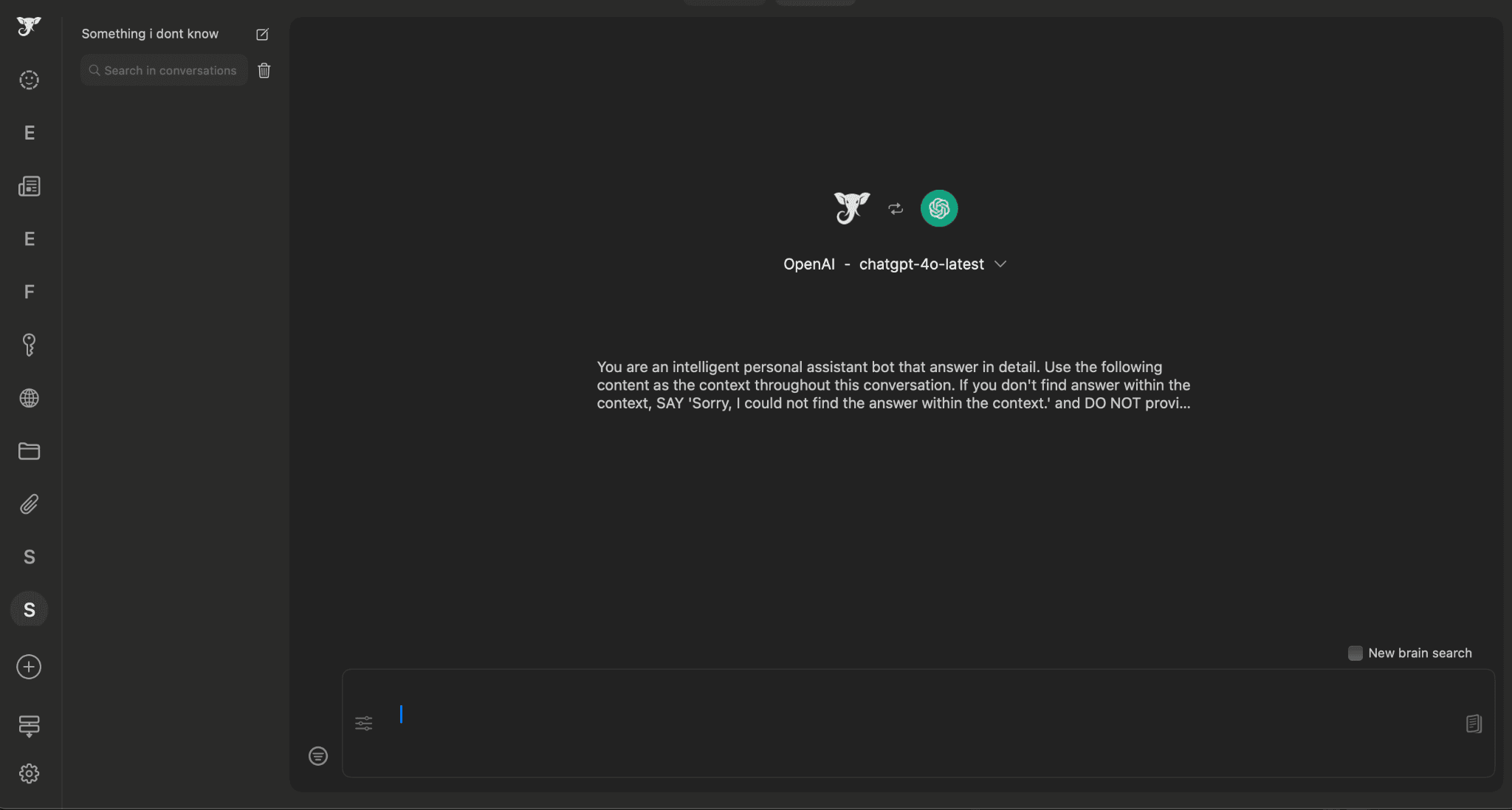Click the prompt library icon in input

(1473, 724)
